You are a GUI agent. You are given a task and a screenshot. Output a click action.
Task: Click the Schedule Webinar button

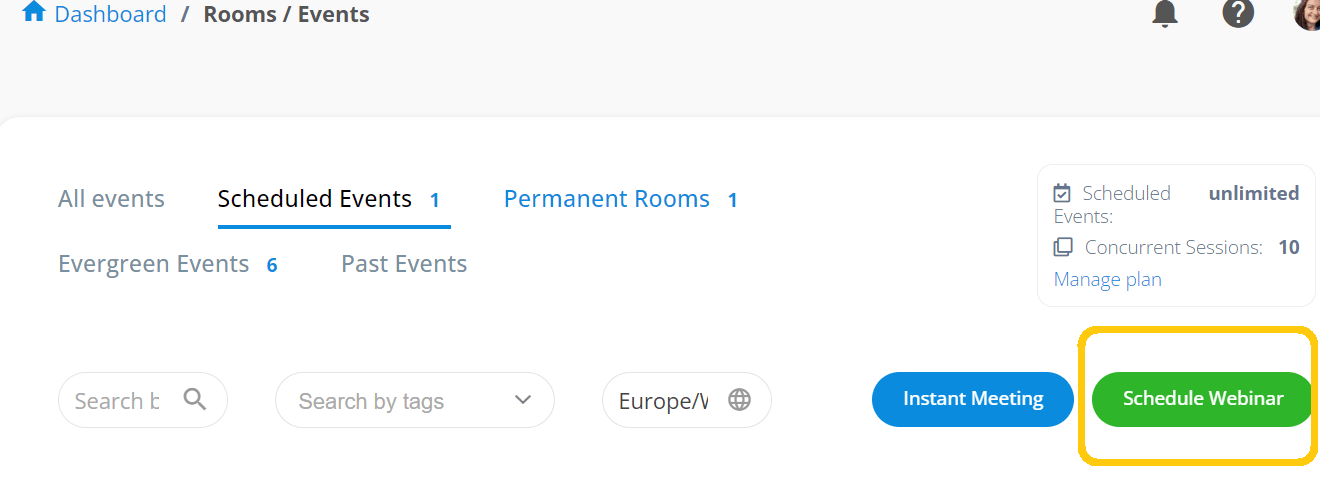[x=1202, y=399]
